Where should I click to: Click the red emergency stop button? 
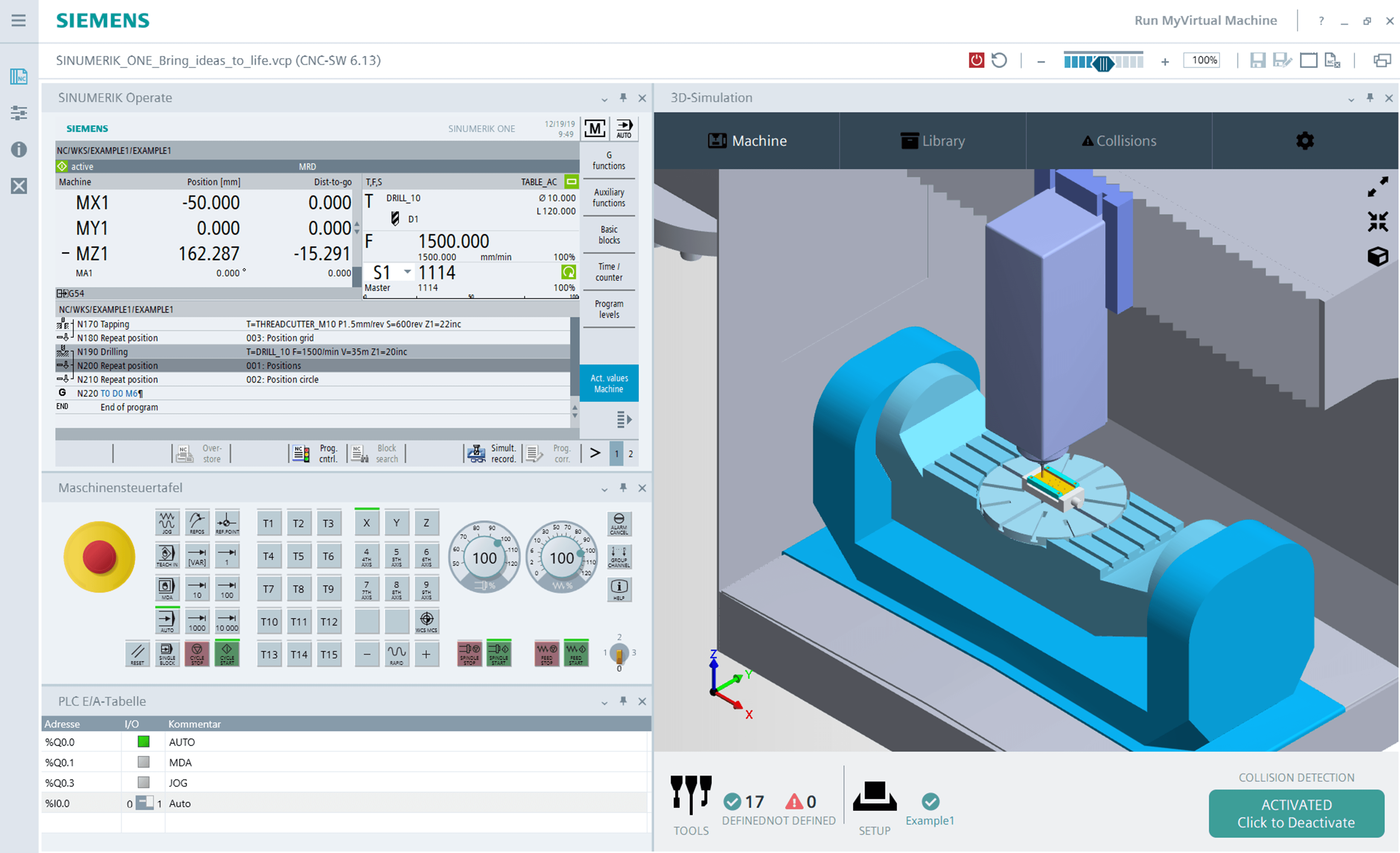(x=99, y=557)
